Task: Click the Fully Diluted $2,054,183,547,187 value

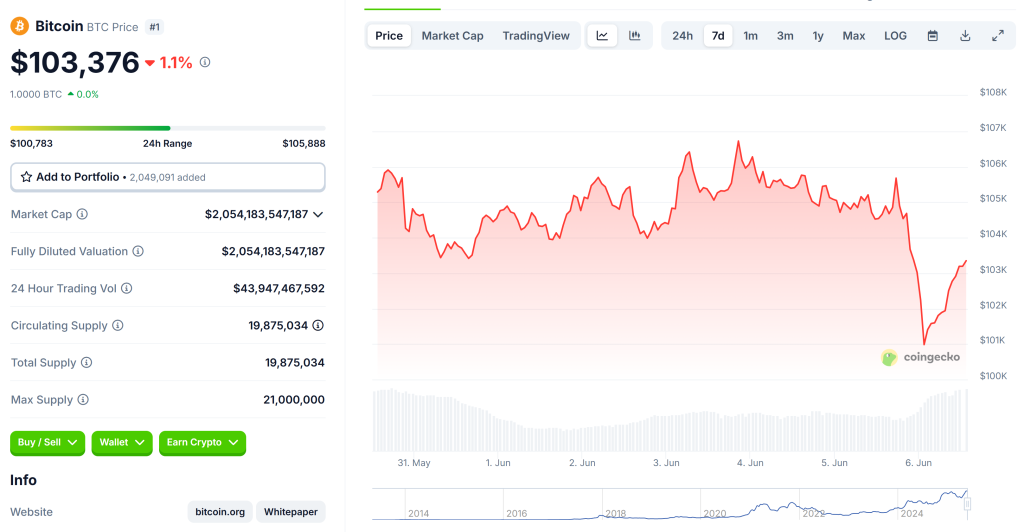Action: [273, 251]
